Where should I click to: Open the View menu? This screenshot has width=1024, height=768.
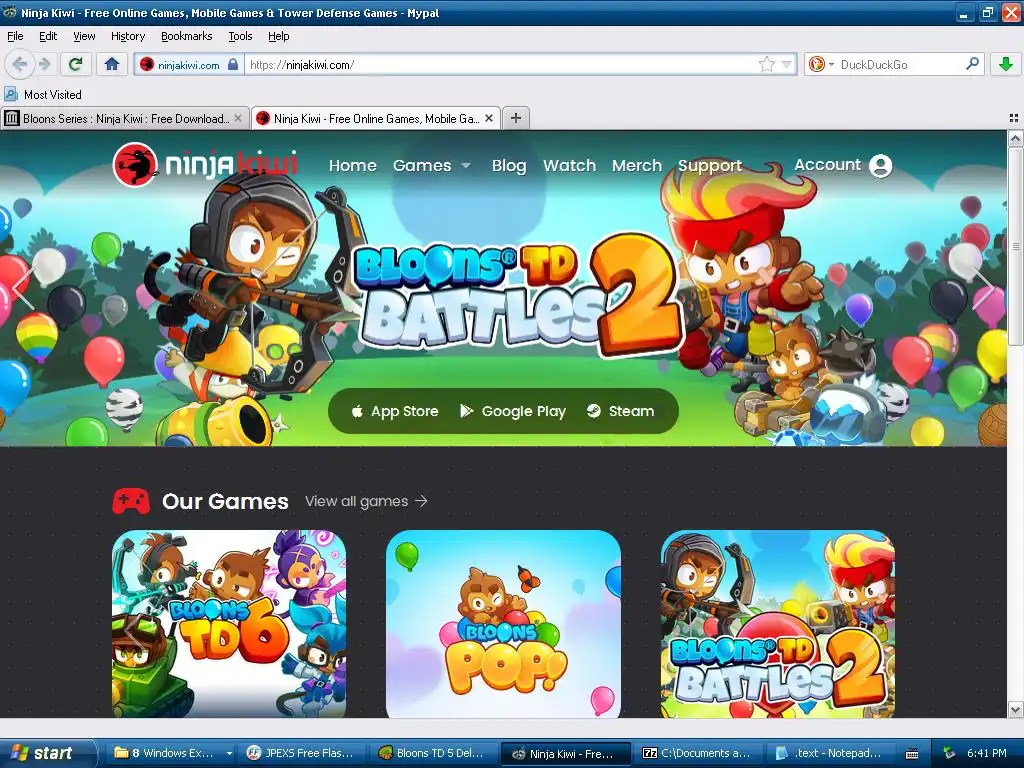pyautogui.click(x=84, y=36)
